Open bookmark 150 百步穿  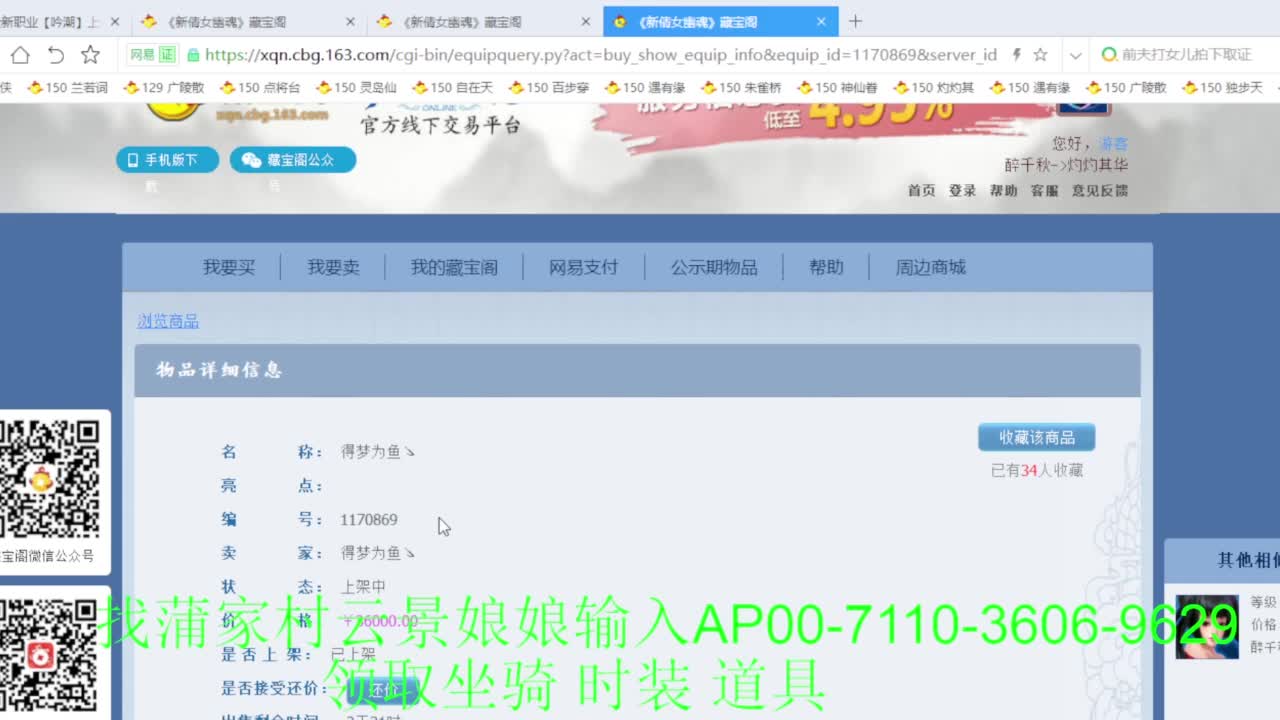tap(549, 88)
